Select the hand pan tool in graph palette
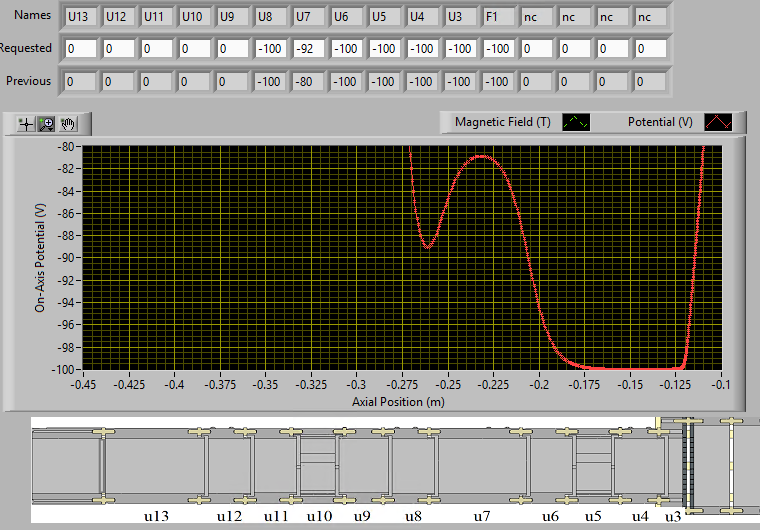Viewport: 760px width, 530px height. click(68, 125)
